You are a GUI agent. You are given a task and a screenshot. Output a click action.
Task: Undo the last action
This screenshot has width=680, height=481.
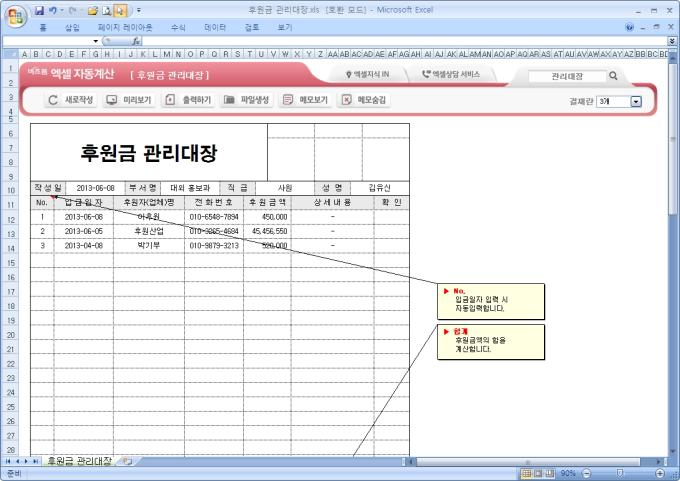[52, 10]
